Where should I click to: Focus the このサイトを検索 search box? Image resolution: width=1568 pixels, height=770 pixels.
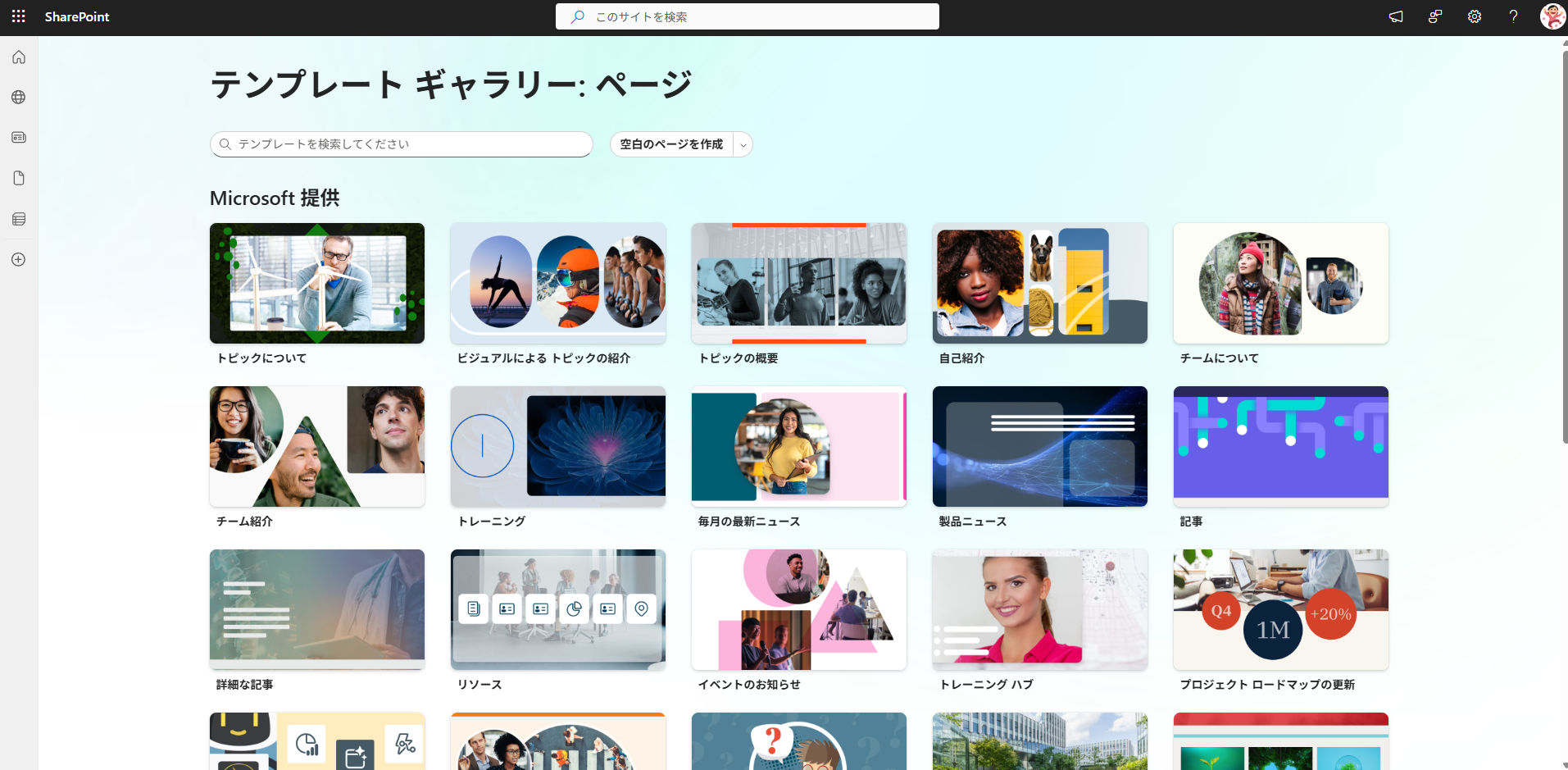tap(748, 16)
